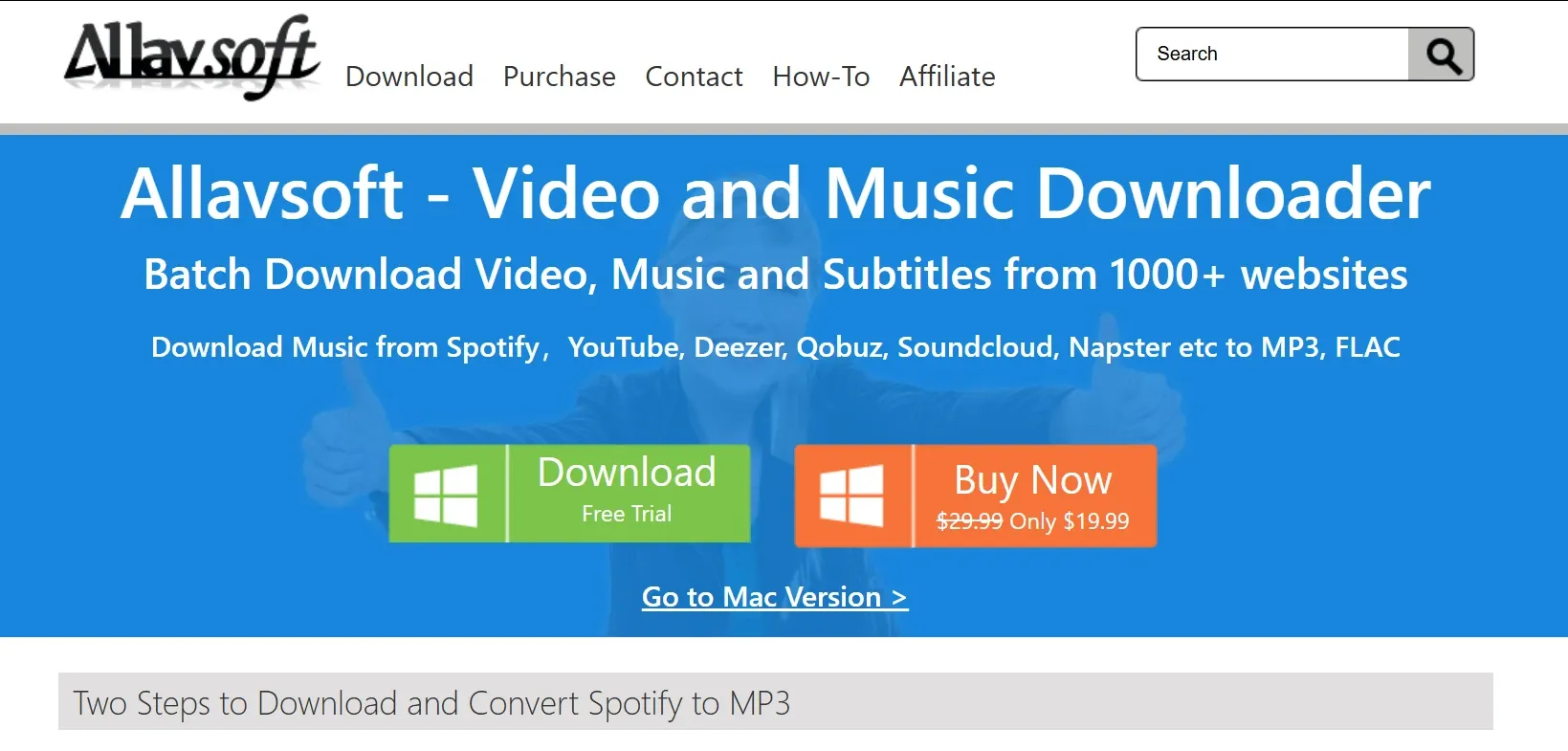Click the magnifying glass search icon
This screenshot has height=751, width=1568.
(x=1442, y=55)
